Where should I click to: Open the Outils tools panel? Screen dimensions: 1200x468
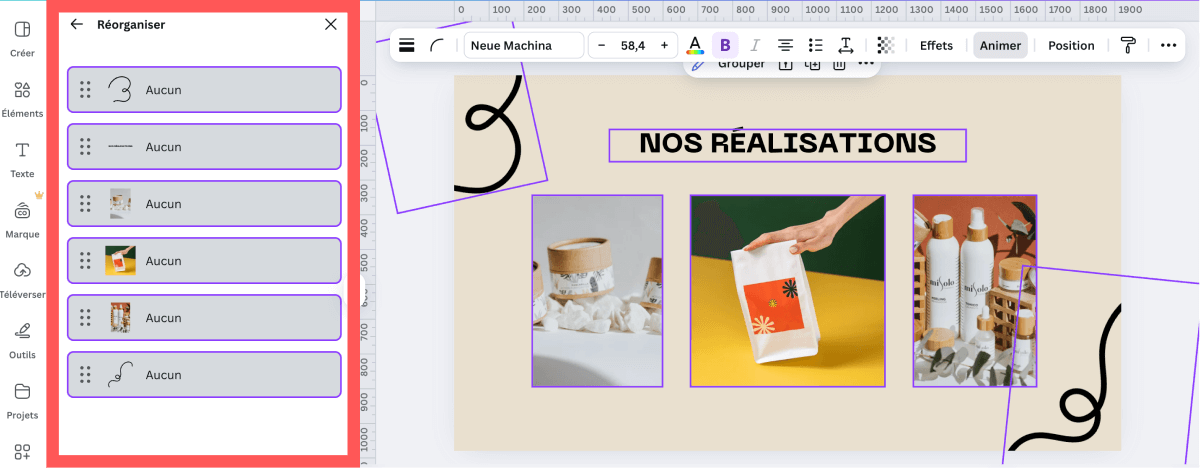click(22, 339)
